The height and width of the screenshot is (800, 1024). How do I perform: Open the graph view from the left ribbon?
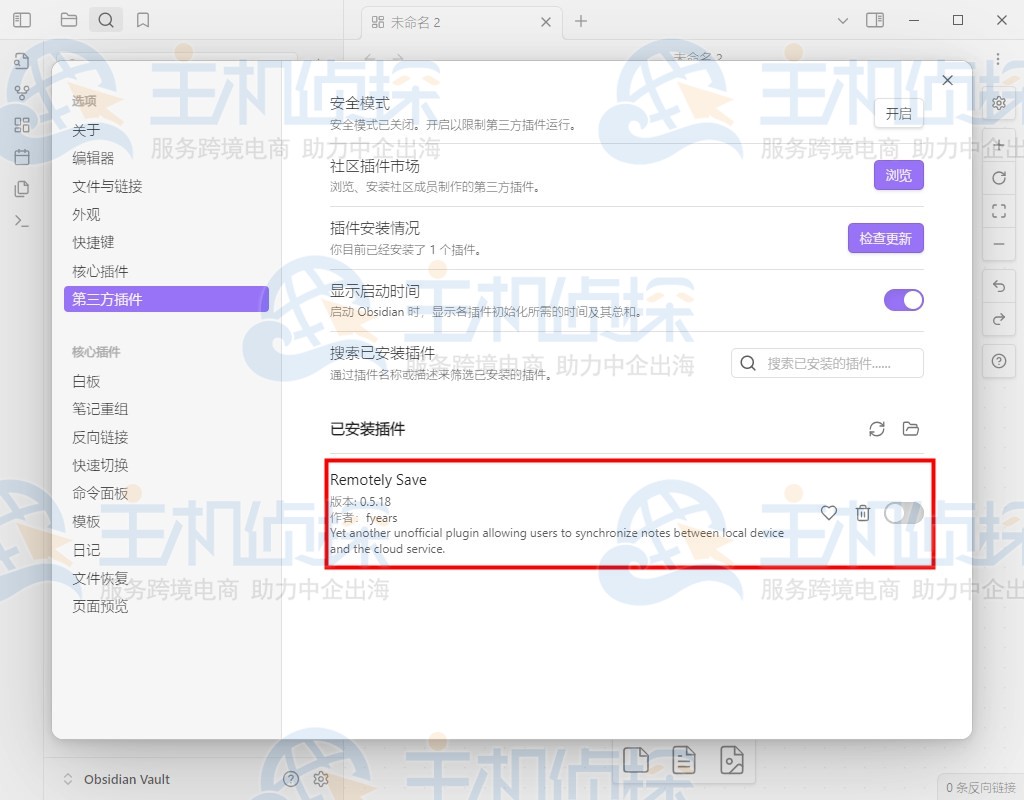(22, 92)
